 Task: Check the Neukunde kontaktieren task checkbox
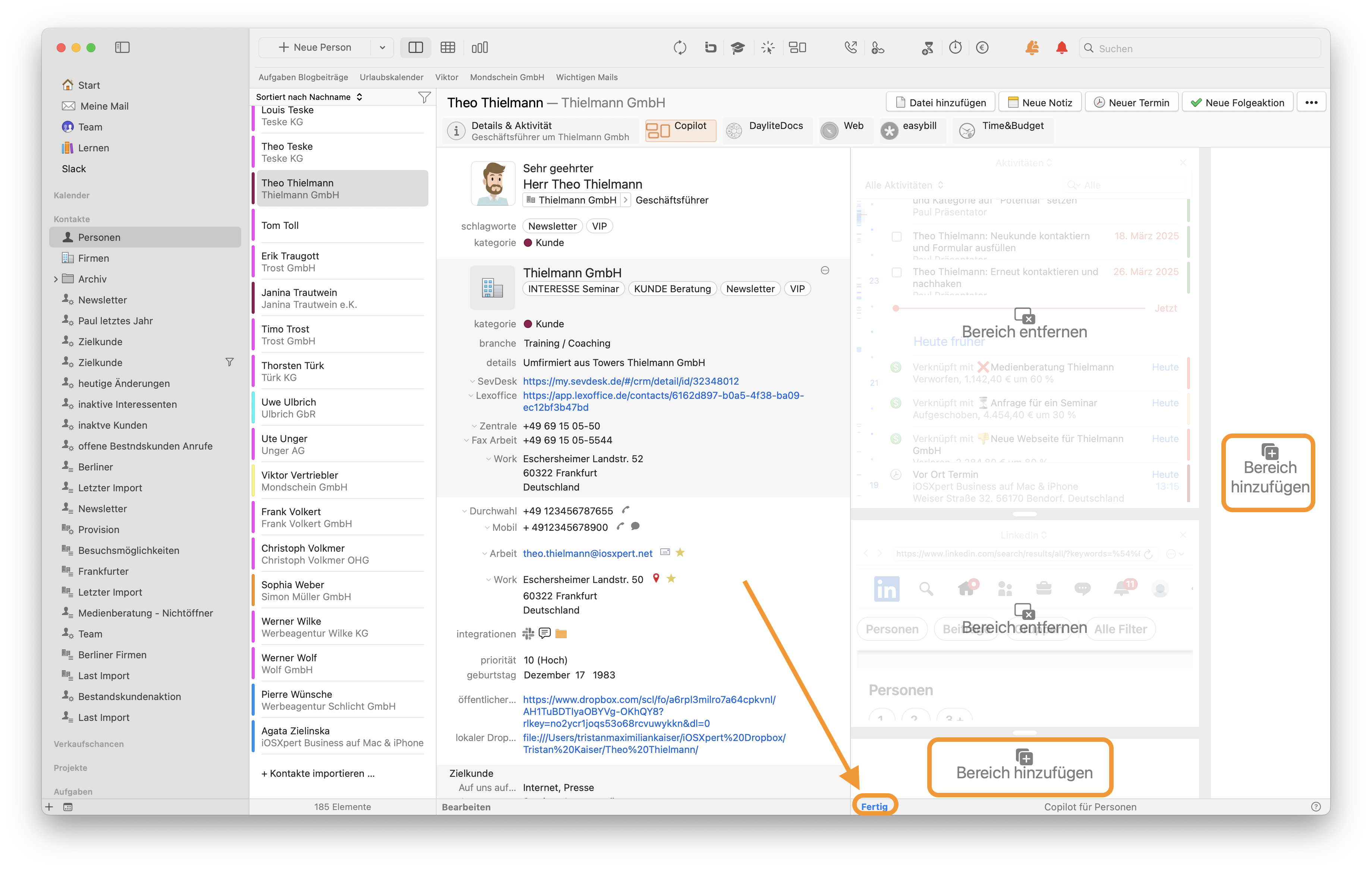(896, 236)
